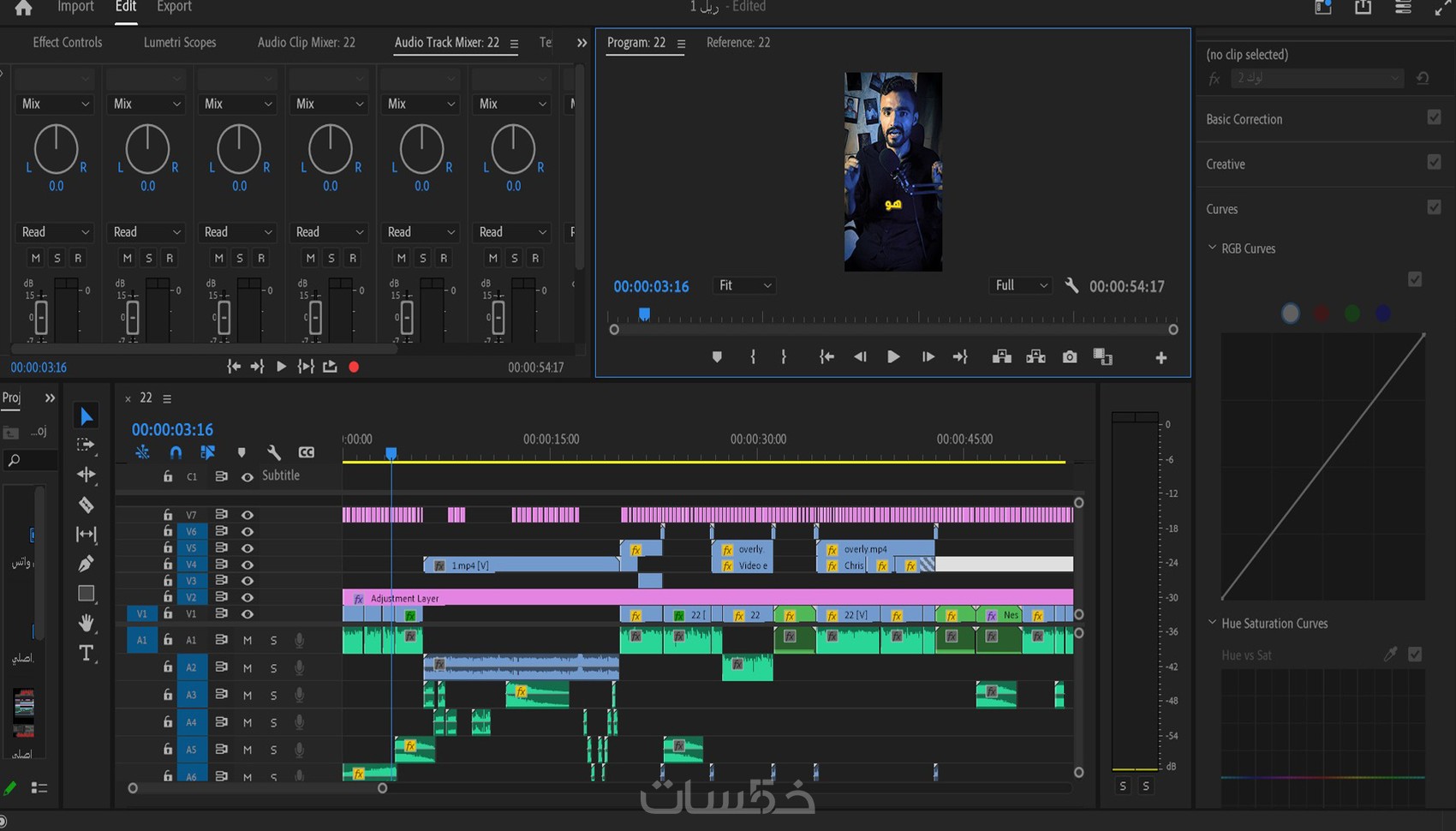Open the Export workspace tab

[174, 7]
